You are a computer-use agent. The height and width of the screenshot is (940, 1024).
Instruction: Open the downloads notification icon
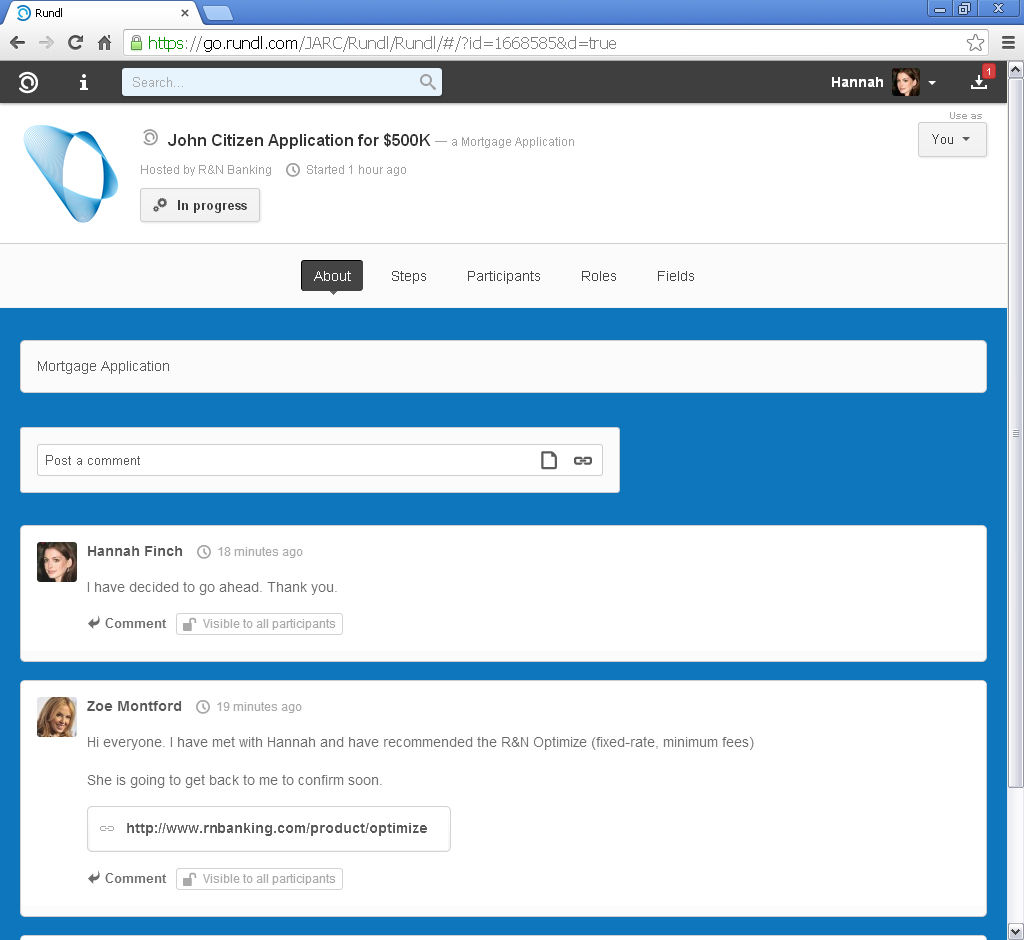tap(979, 82)
